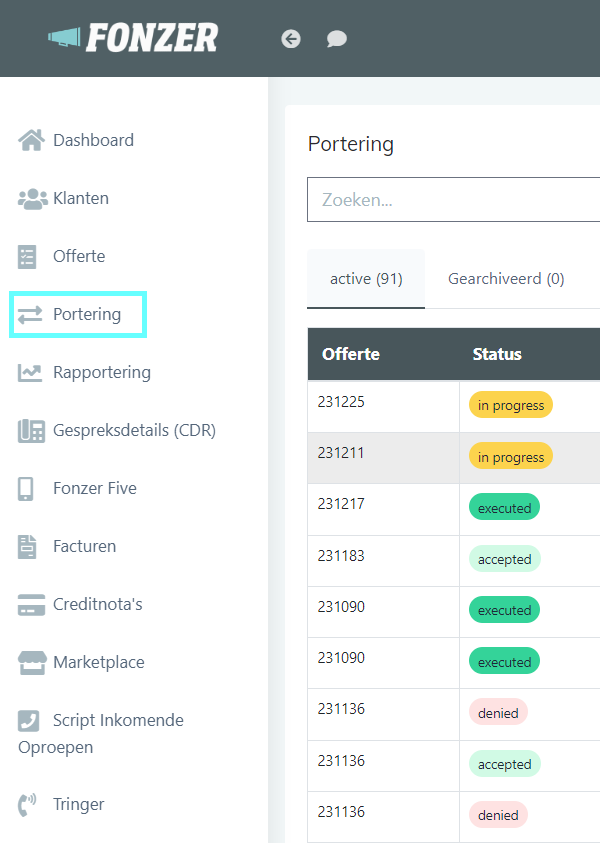
Task: Open the chat bubble icon in header
Action: 337,39
